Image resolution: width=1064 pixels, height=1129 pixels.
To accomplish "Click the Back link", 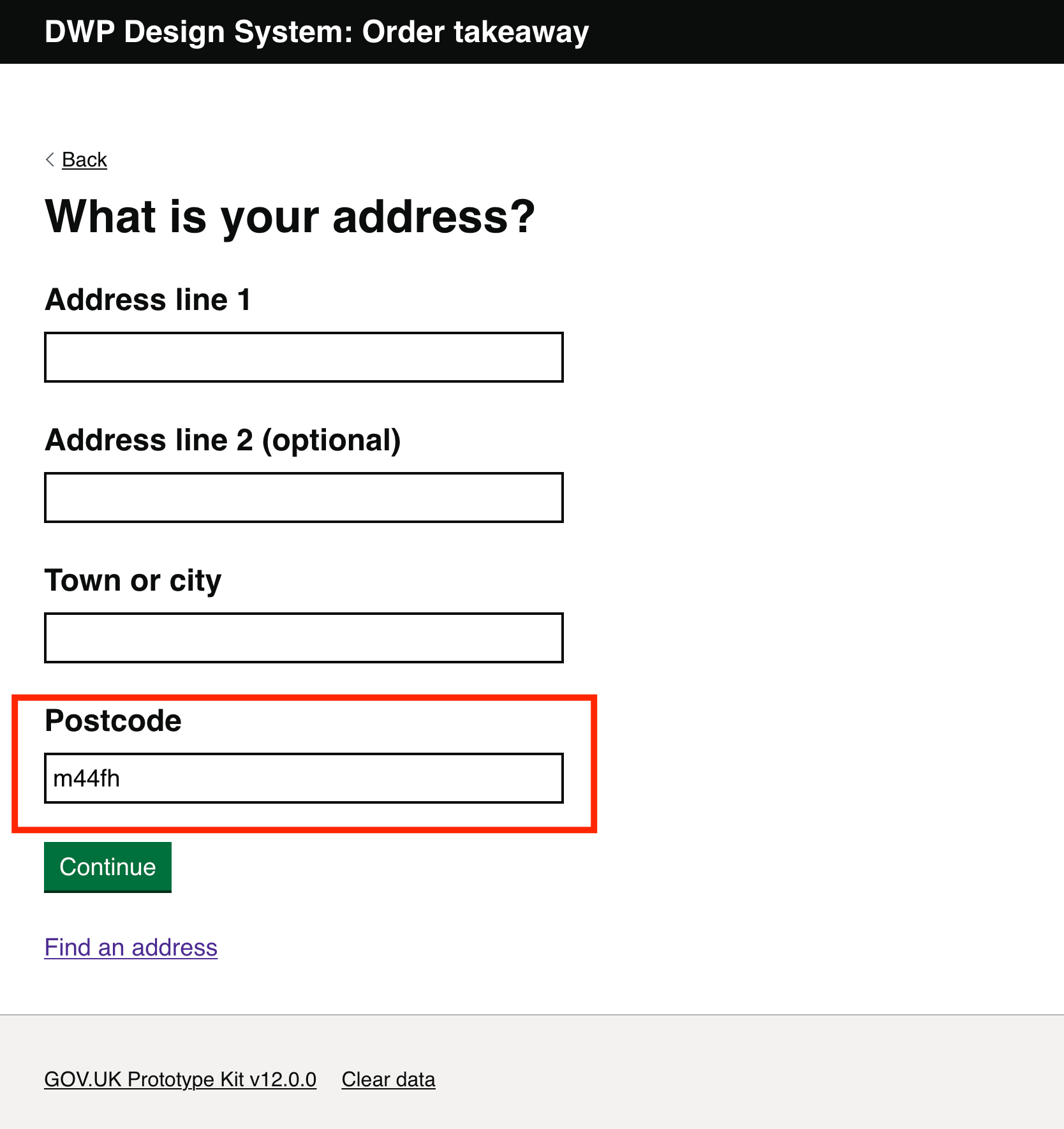I will [84, 160].
